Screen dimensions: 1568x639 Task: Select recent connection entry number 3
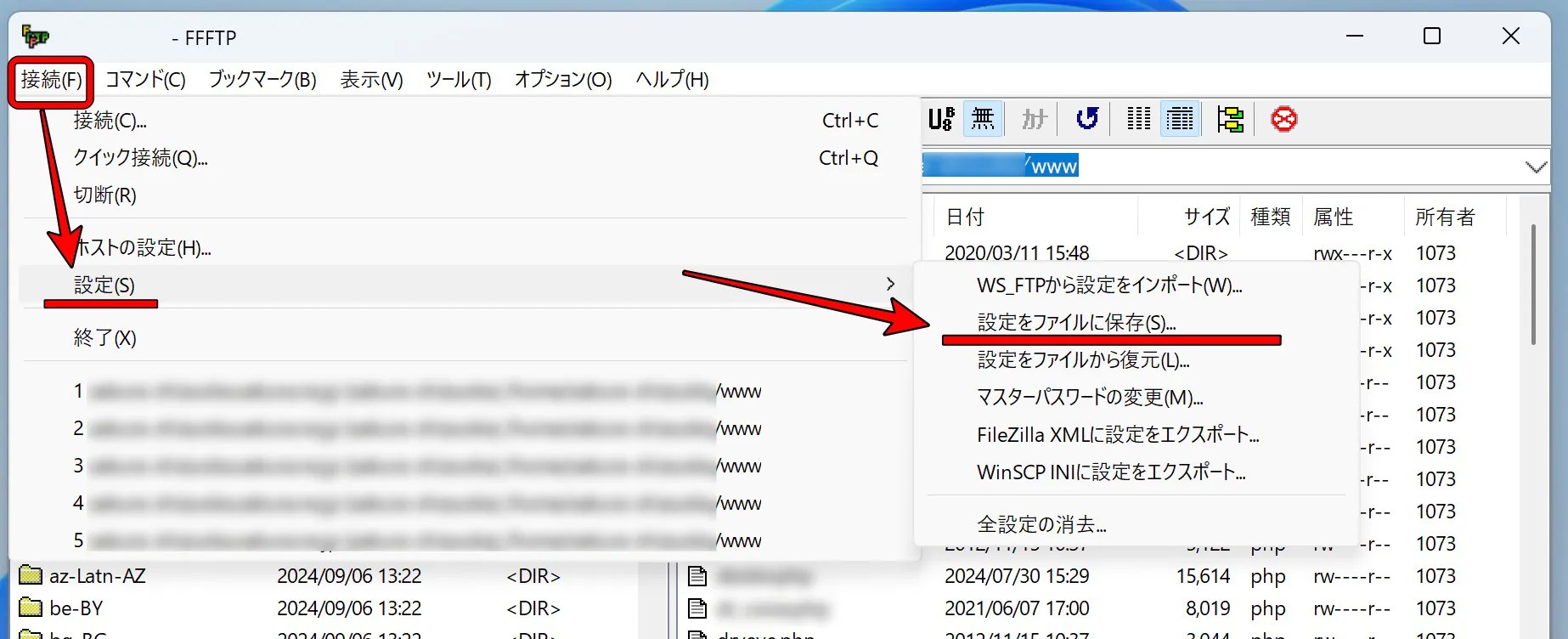click(466, 467)
